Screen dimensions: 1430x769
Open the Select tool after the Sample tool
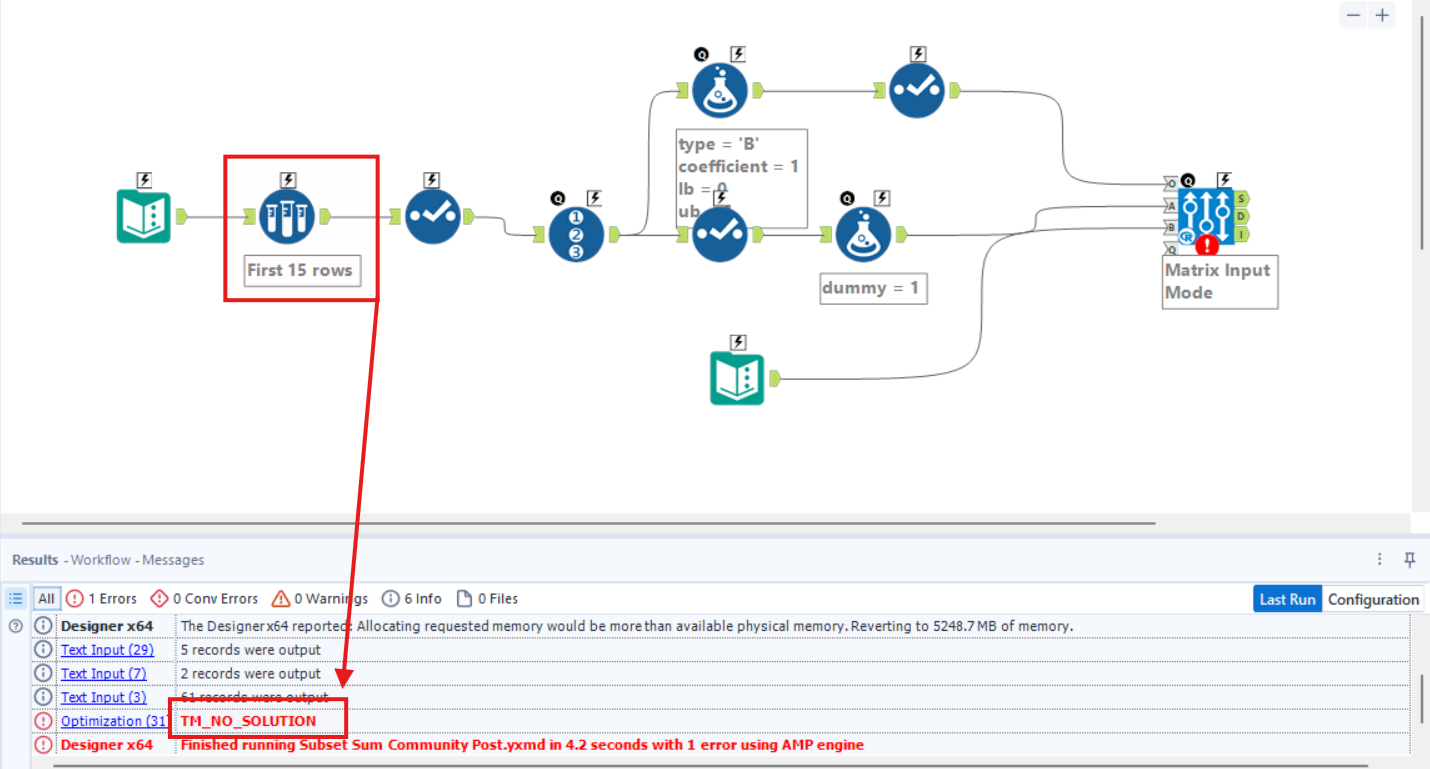pos(431,214)
